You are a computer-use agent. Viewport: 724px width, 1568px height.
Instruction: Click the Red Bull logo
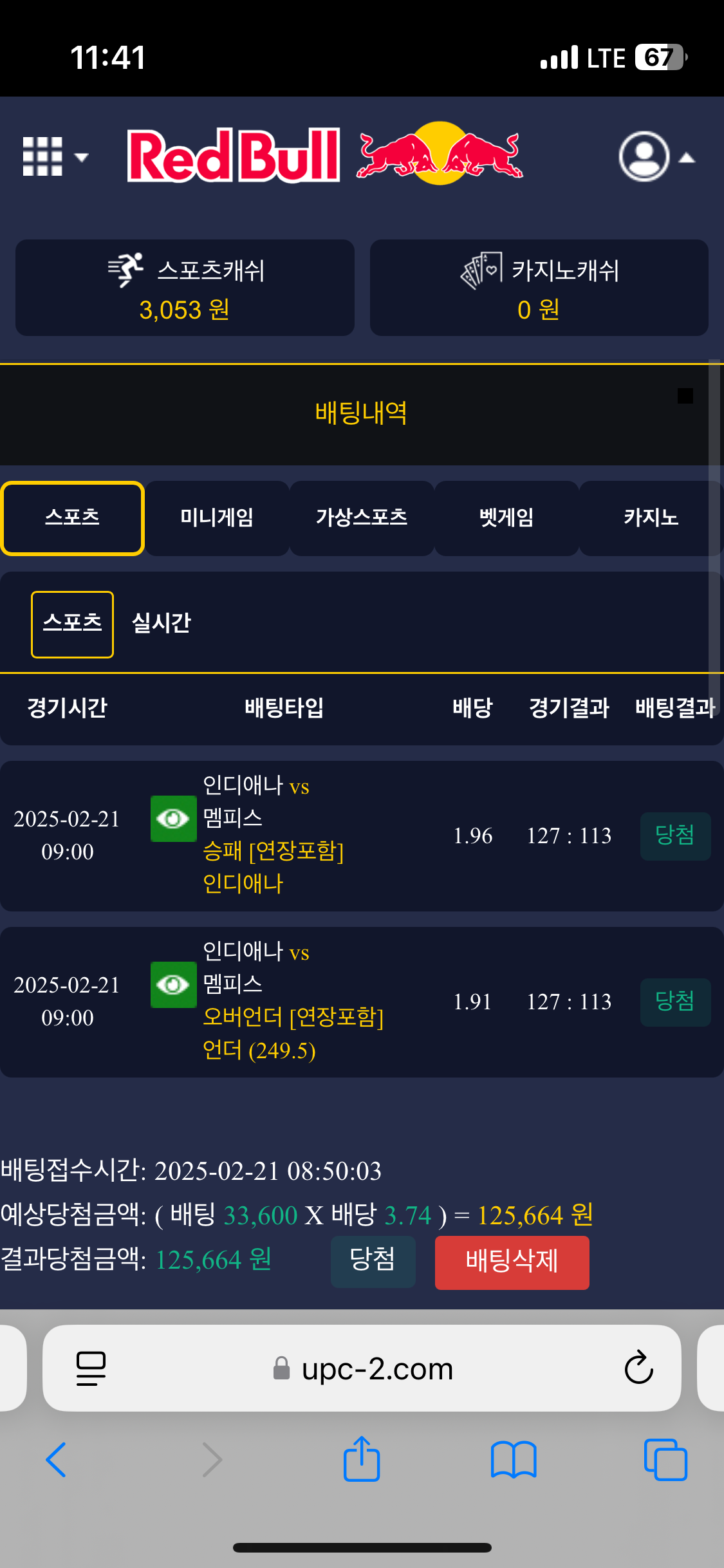click(x=325, y=154)
